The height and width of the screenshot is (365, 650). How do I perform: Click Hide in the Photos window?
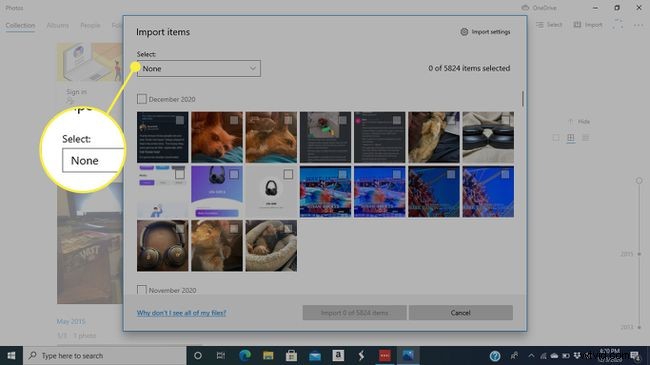[x=580, y=122]
